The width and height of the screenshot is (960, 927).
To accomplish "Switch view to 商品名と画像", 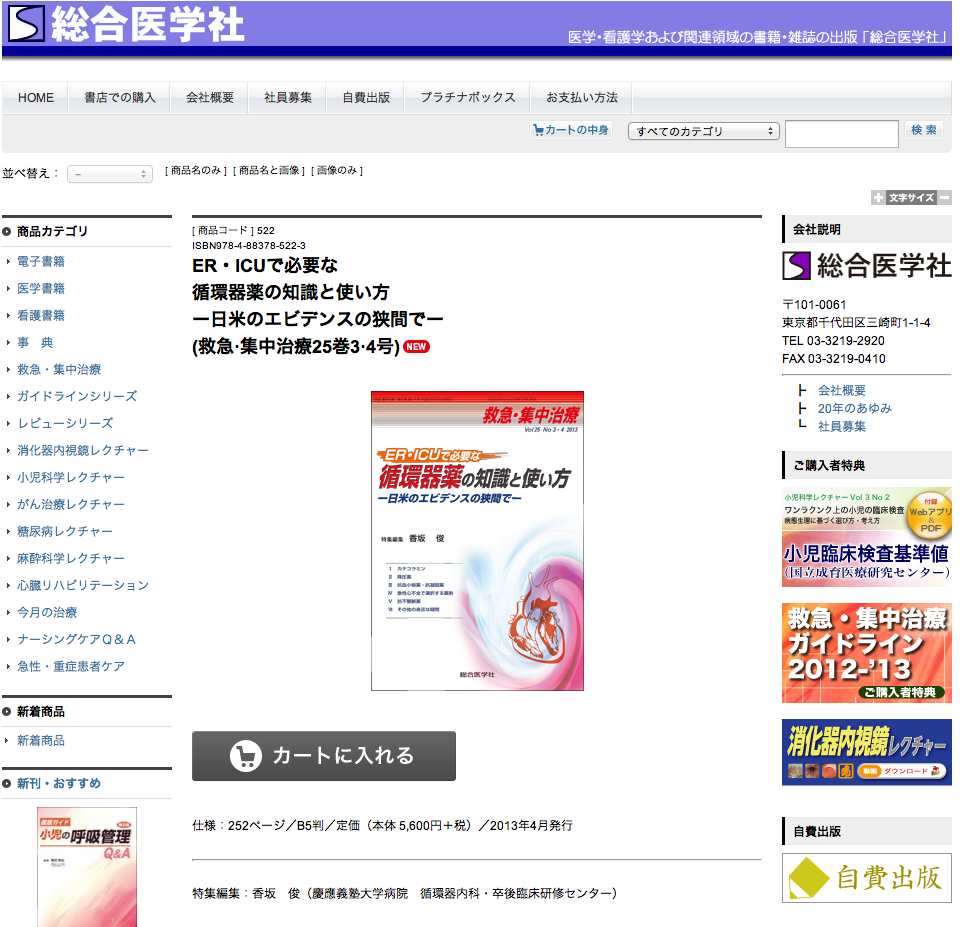I will click(268, 170).
